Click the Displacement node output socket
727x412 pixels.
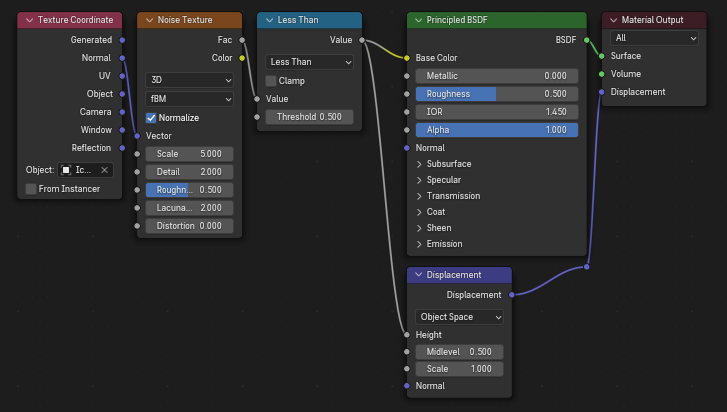point(512,295)
